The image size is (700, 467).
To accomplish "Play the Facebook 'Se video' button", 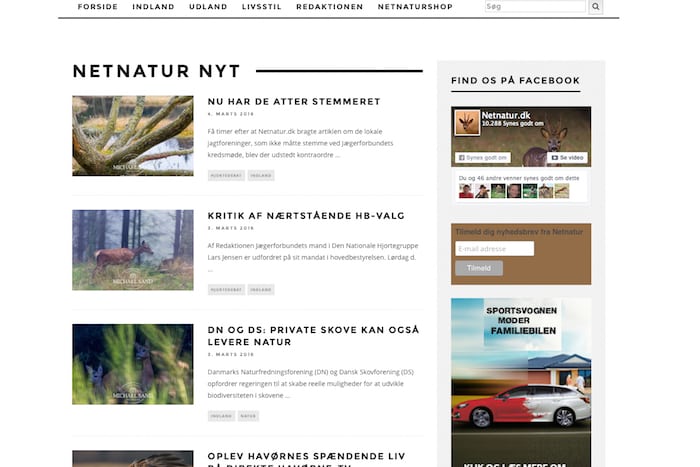I will coord(567,158).
